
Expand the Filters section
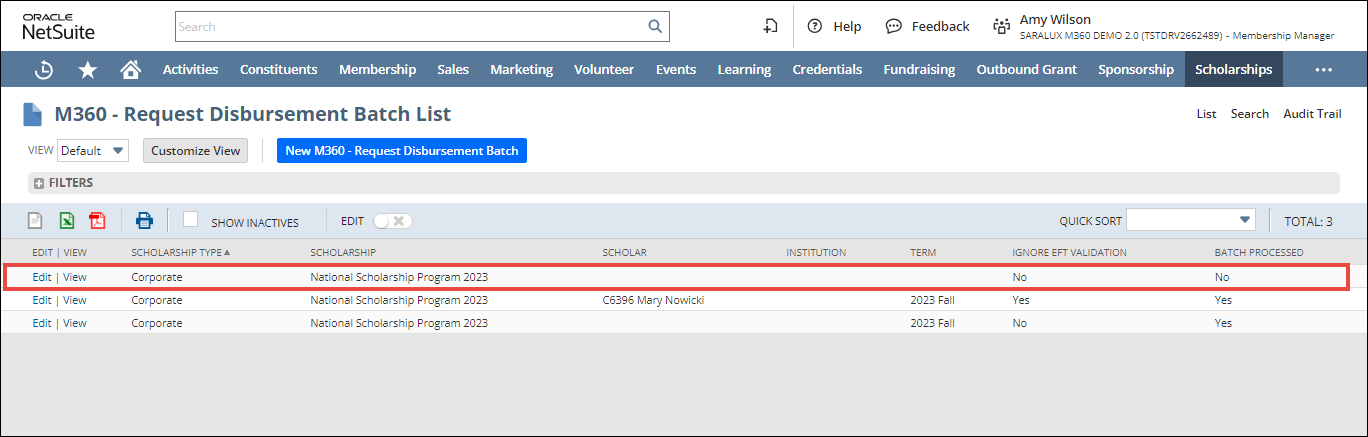coord(40,183)
